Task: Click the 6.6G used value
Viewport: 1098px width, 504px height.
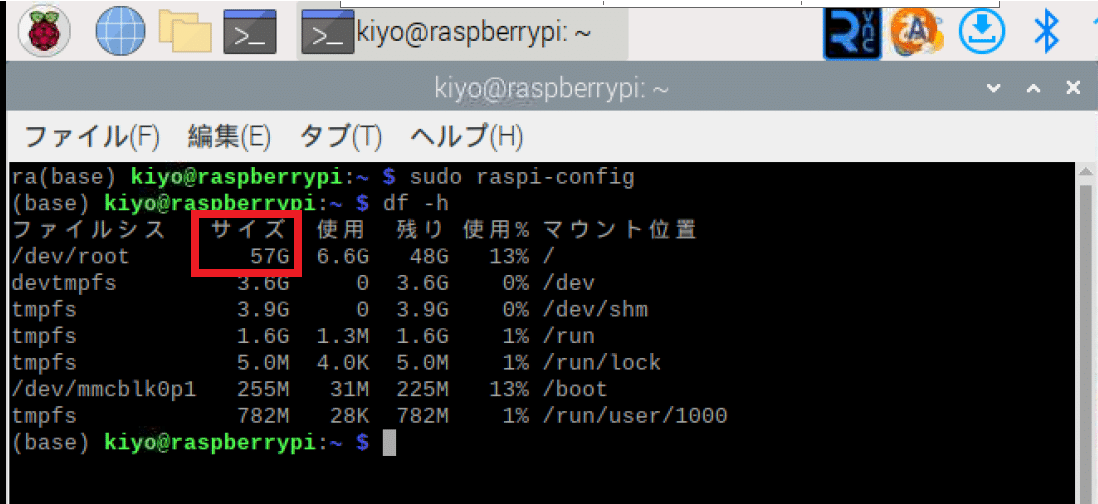Action: tap(342, 257)
